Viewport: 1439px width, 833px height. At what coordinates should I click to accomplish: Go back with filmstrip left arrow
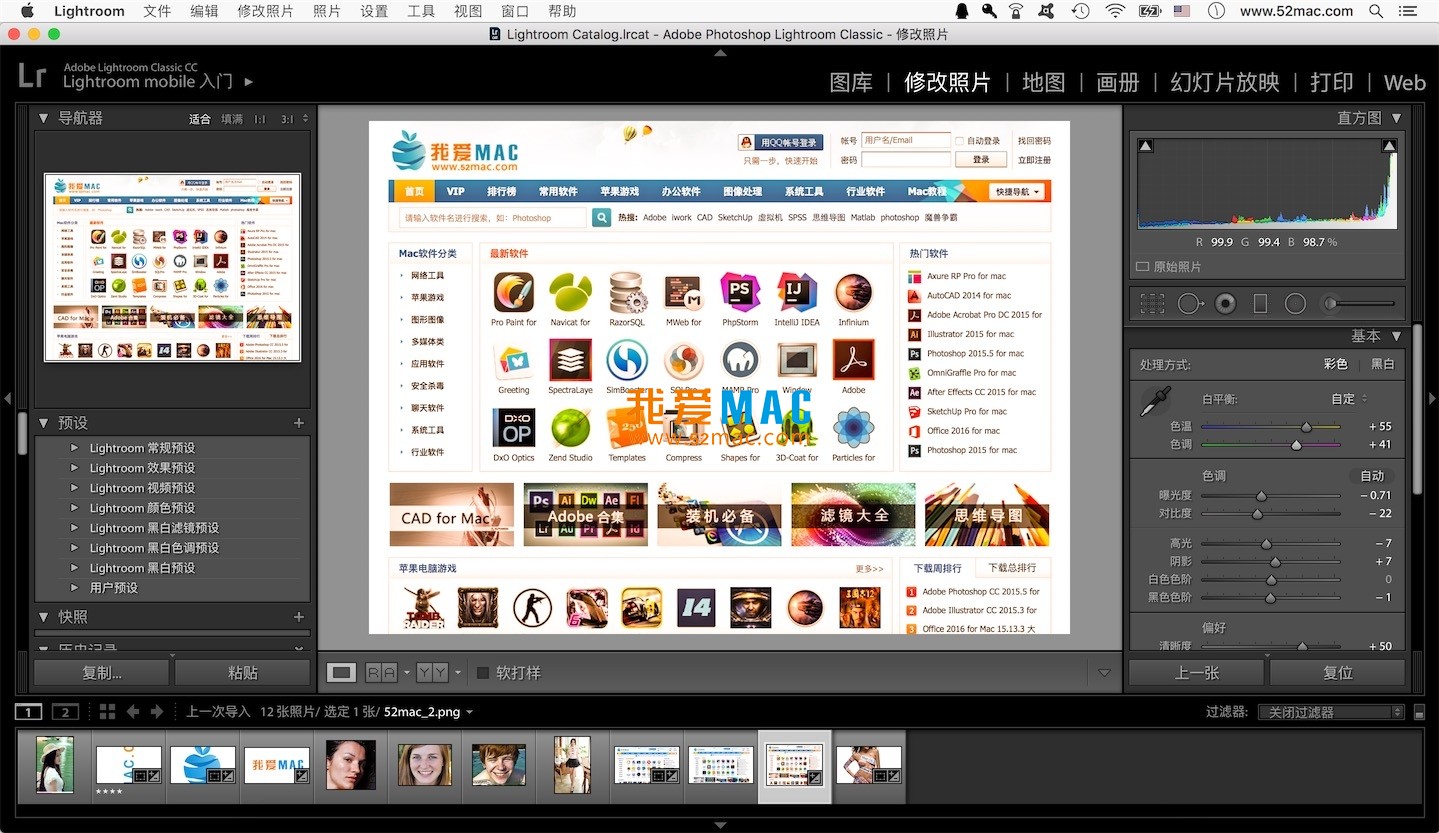pos(133,712)
